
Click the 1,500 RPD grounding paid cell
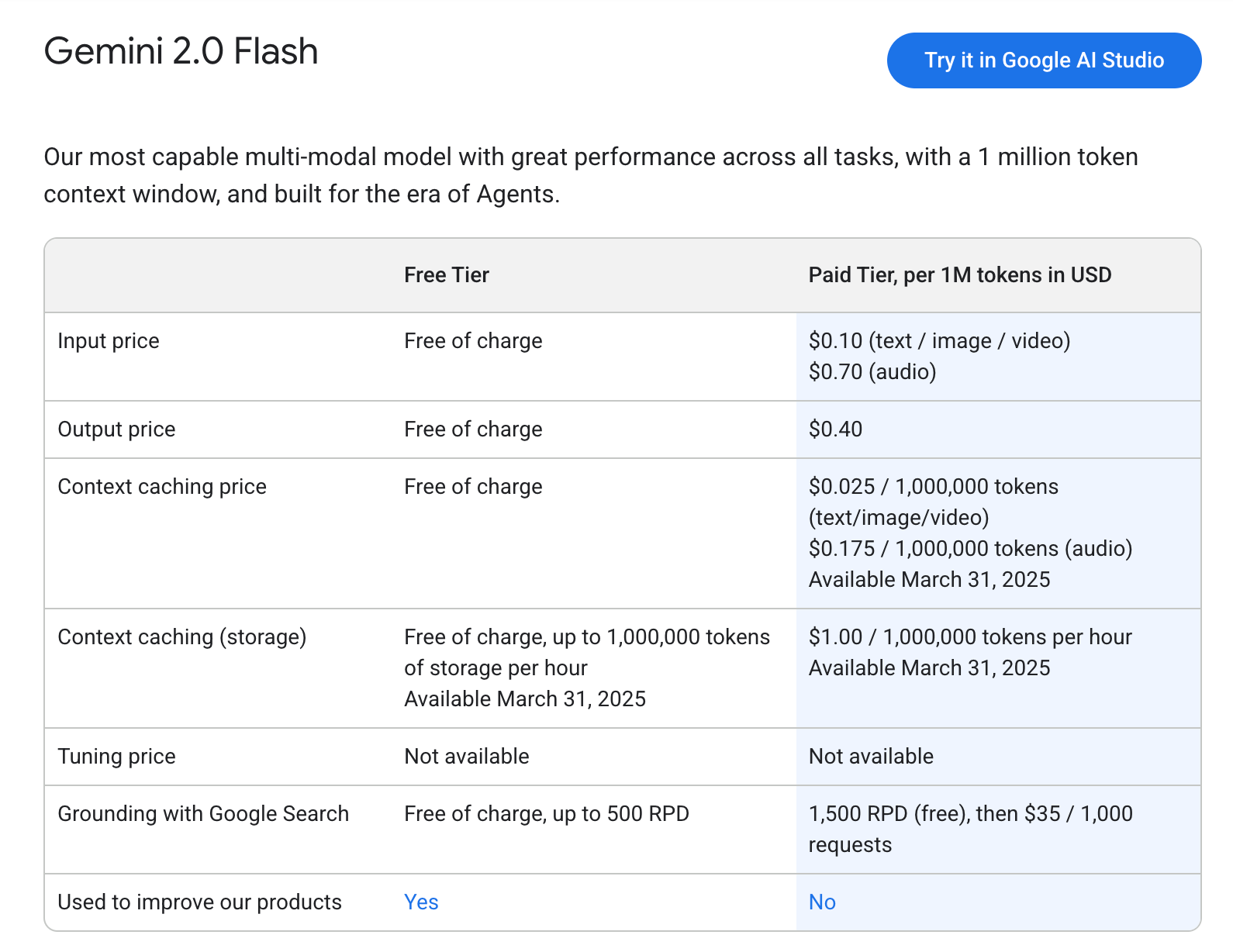click(x=970, y=814)
